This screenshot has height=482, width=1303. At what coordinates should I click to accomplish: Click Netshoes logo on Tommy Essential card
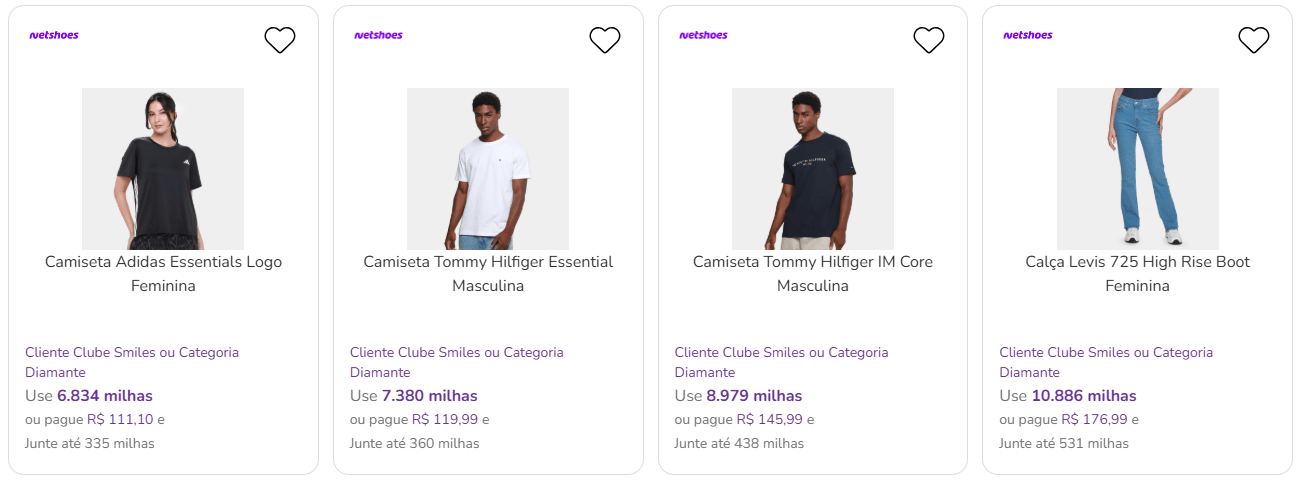379,35
